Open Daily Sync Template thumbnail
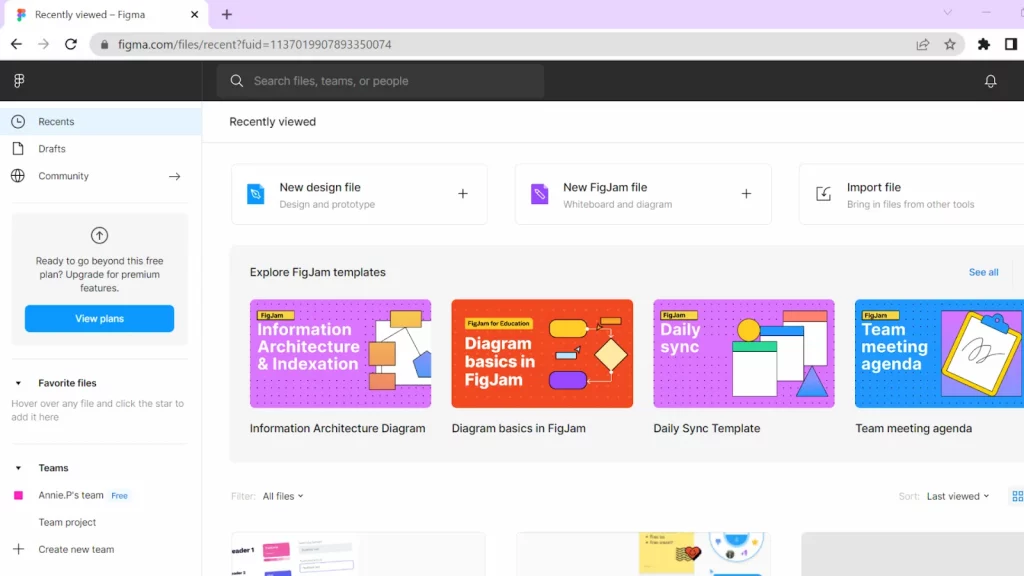The height and width of the screenshot is (576, 1024). click(x=744, y=353)
